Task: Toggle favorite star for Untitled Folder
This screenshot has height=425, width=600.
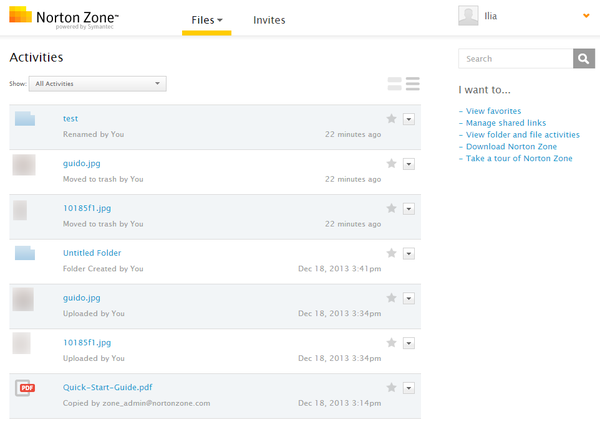Action: pos(392,253)
